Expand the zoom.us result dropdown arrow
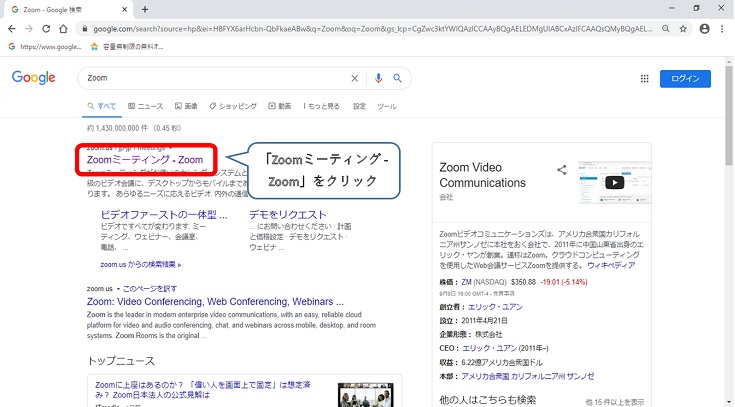The width and height of the screenshot is (735, 407). point(118,289)
